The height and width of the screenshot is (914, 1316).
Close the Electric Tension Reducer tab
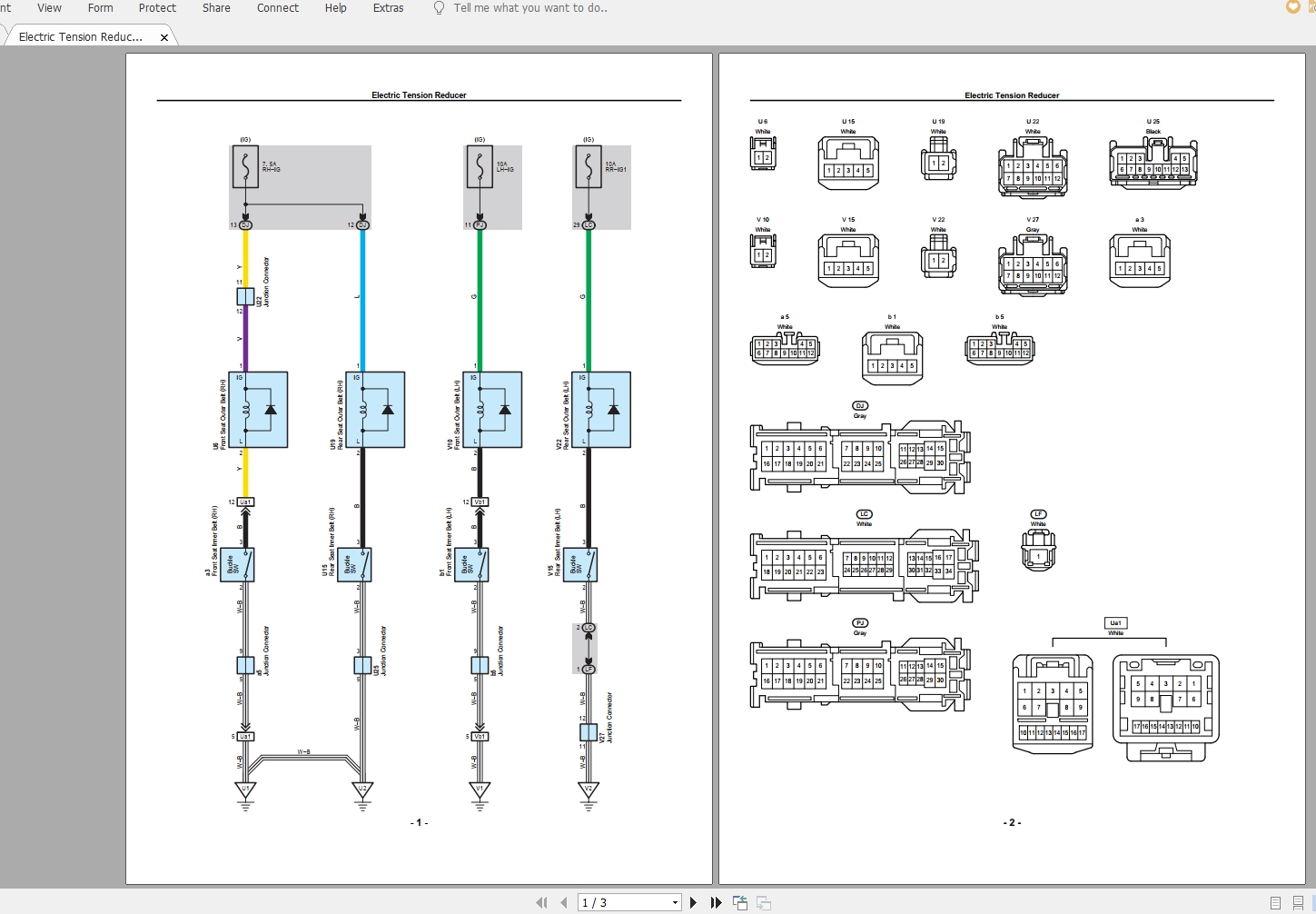[164, 37]
